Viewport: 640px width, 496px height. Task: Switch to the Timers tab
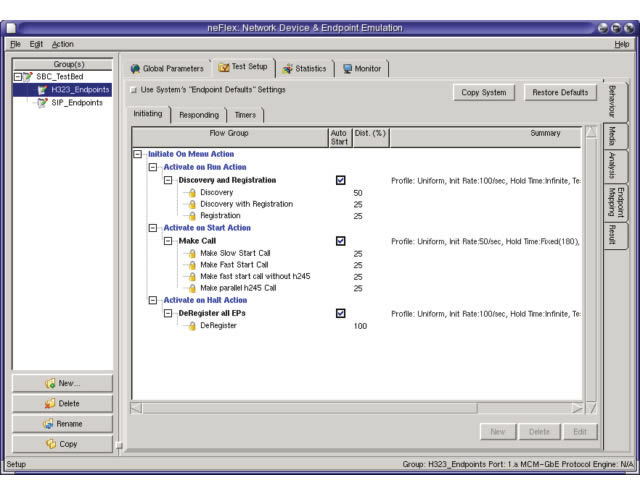(245, 115)
